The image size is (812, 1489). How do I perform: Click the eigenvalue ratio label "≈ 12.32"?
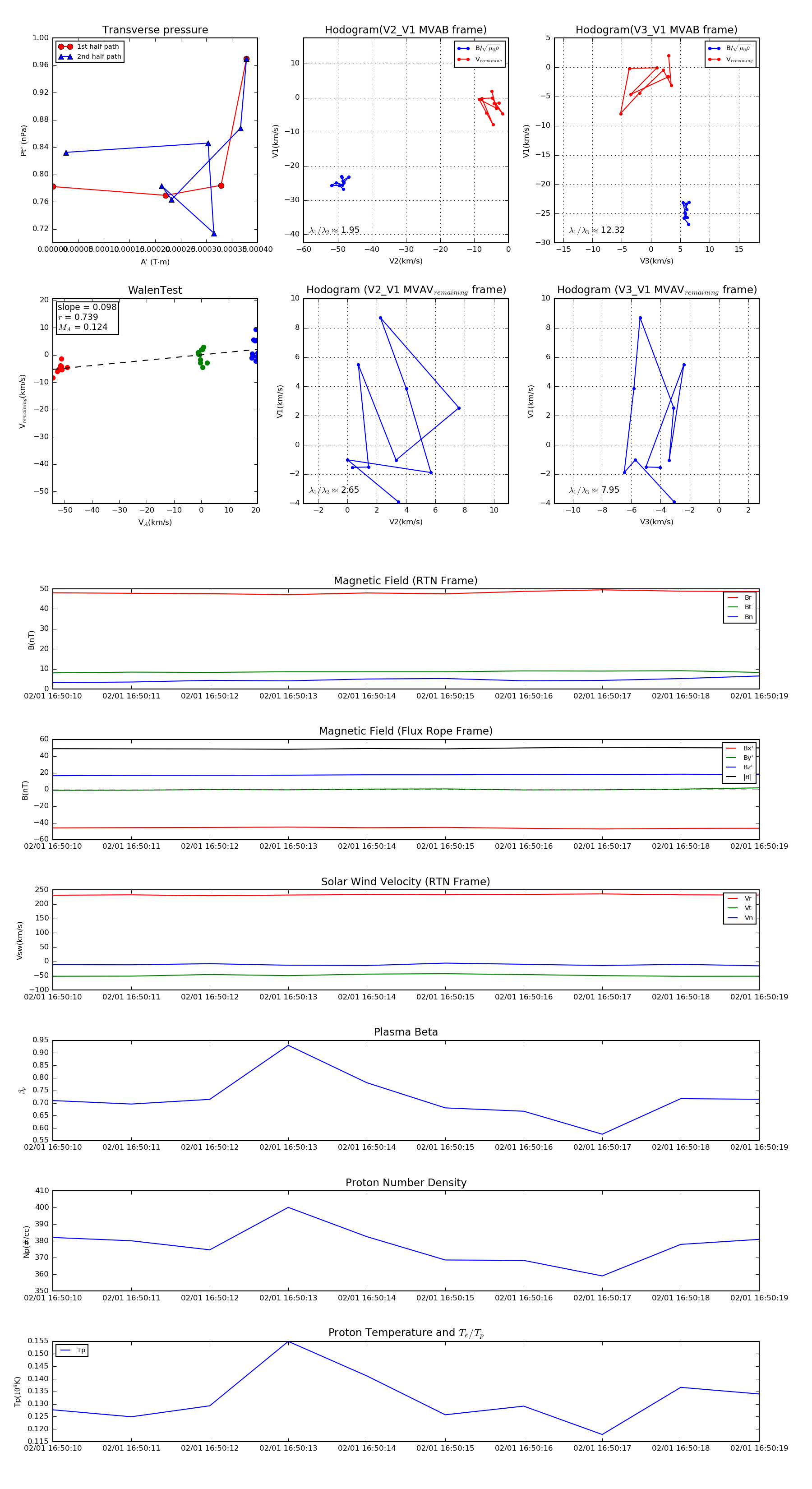597,230
